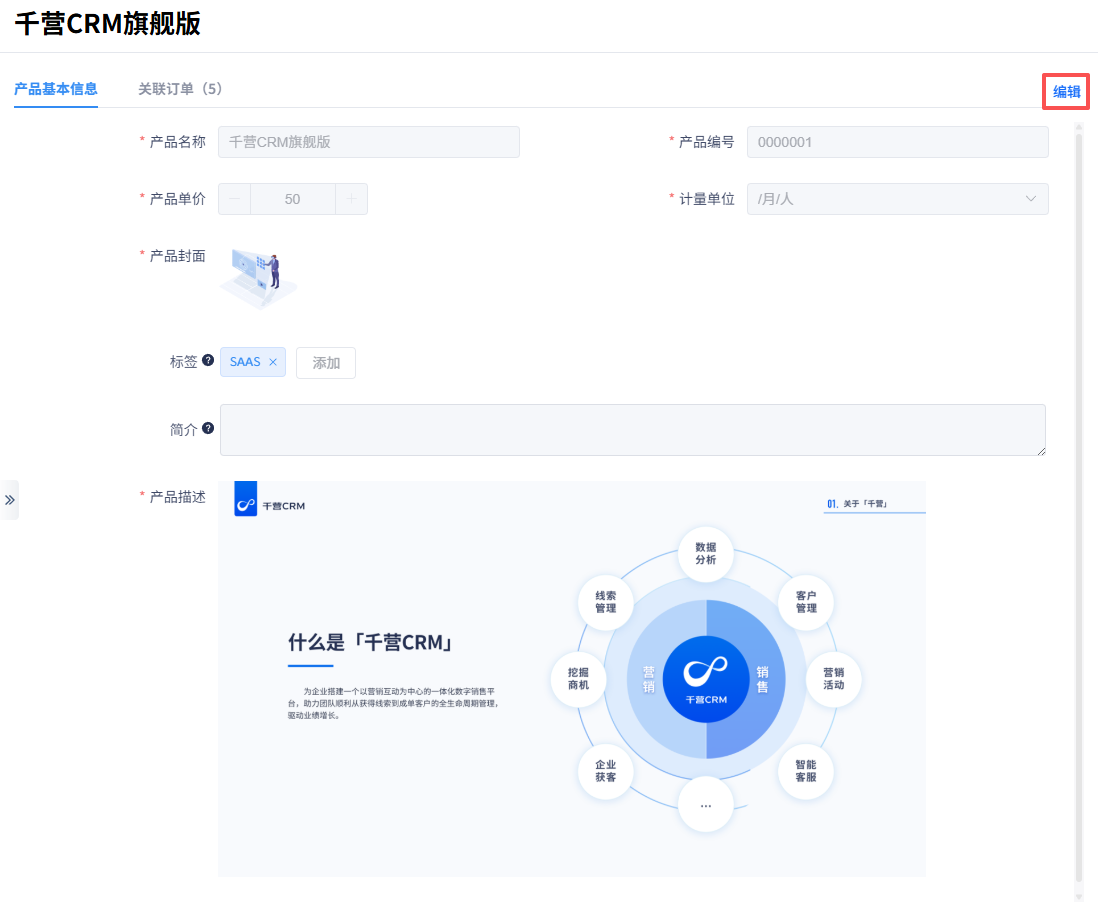The height and width of the screenshot is (911, 1098).
Task: Open the 关联订单 (5) tab
Action: coord(180,89)
